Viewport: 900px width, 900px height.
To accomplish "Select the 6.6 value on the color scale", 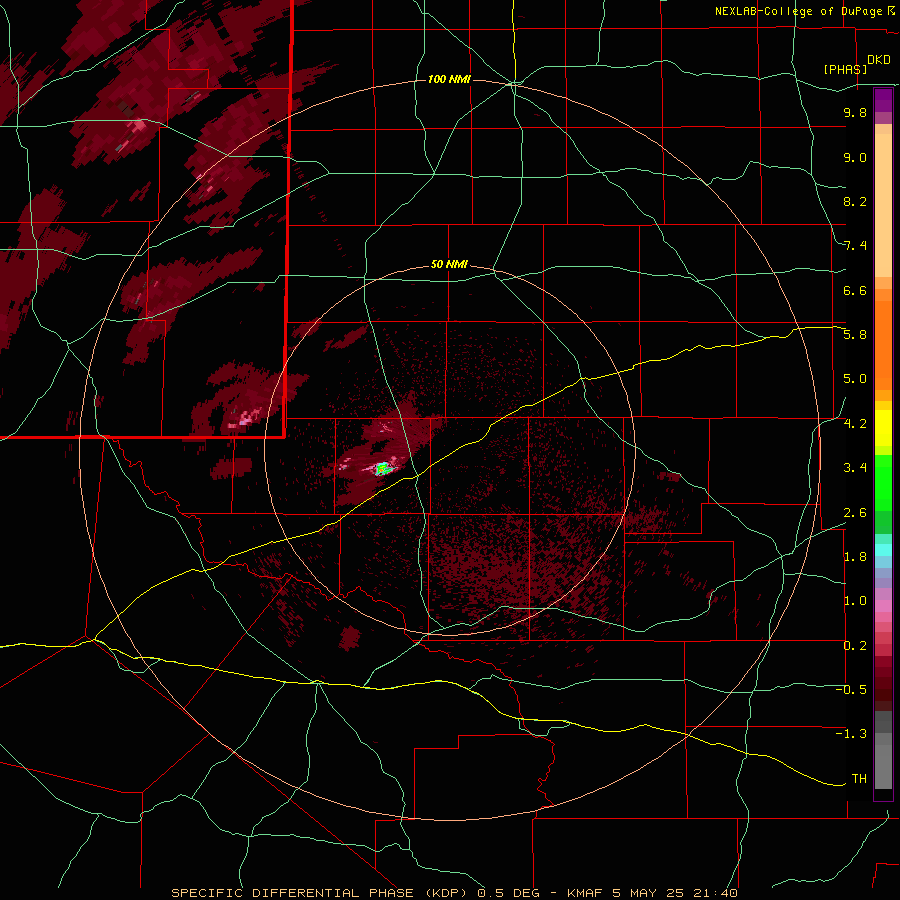I will tap(855, 290).
